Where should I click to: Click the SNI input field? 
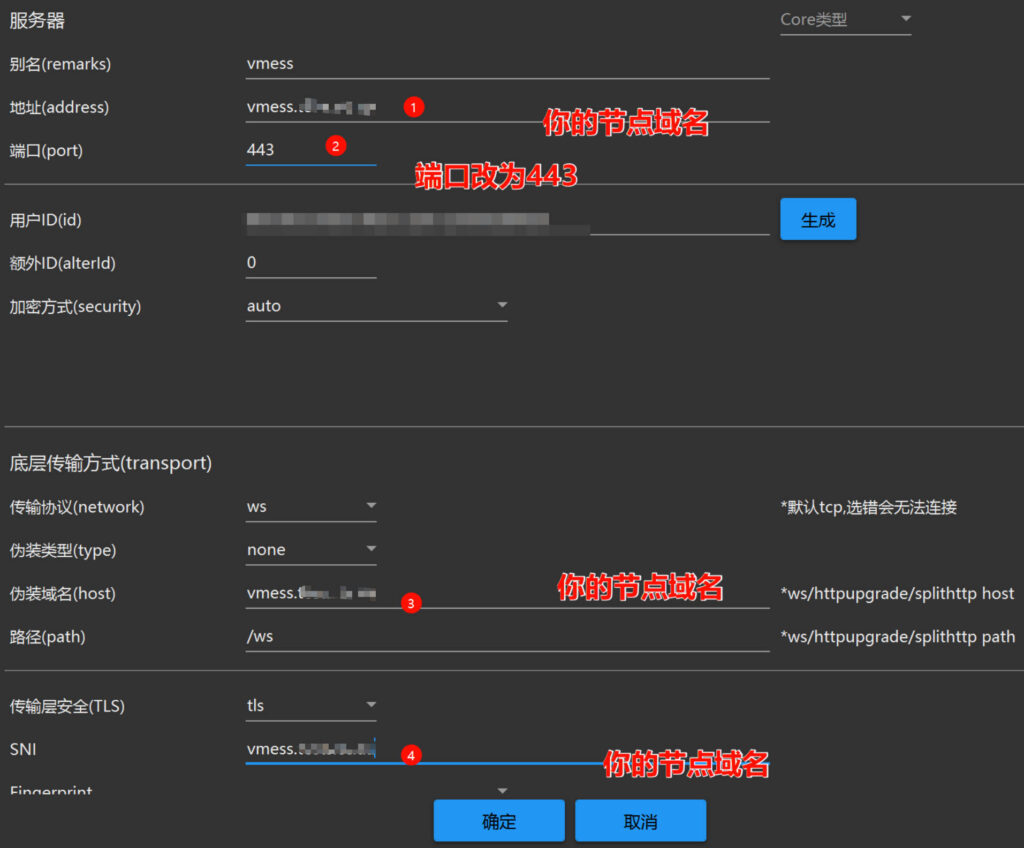pos(310,749)
